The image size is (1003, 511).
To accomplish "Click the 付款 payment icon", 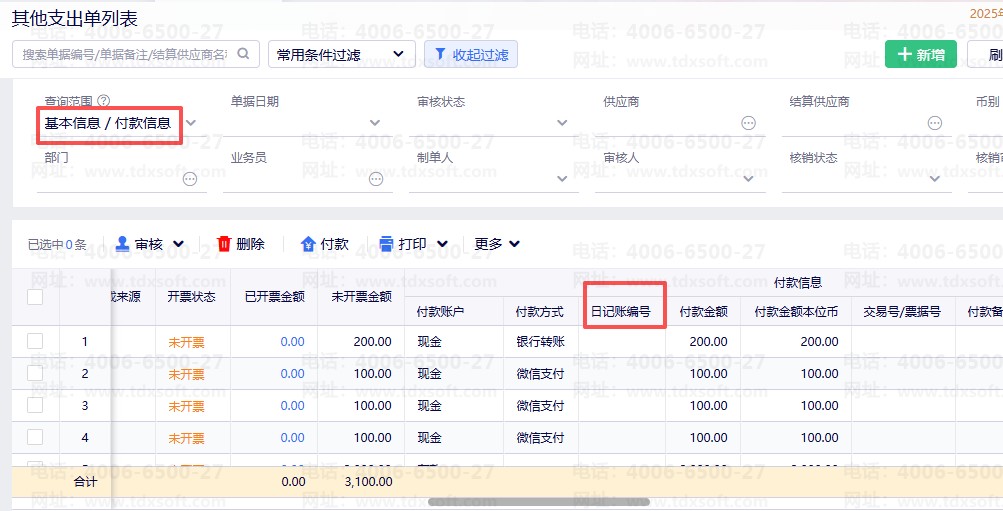I will click(x=309, y=244).
